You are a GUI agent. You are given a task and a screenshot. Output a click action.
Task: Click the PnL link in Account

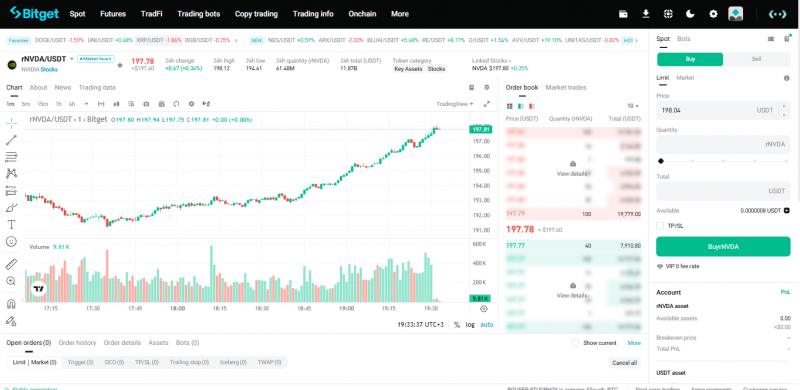point(785,292)
